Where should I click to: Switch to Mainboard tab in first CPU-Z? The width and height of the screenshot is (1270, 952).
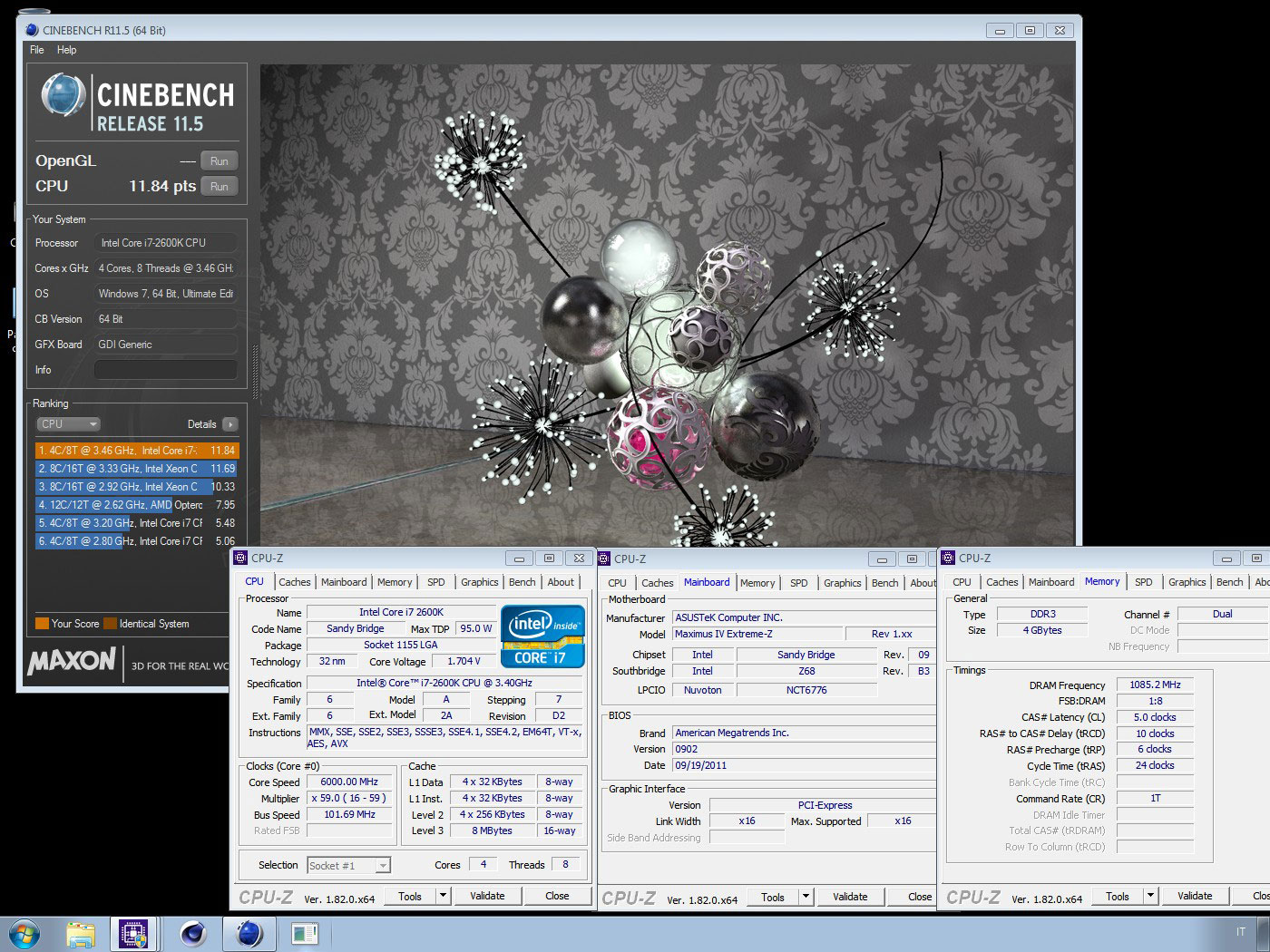[344, 582]
